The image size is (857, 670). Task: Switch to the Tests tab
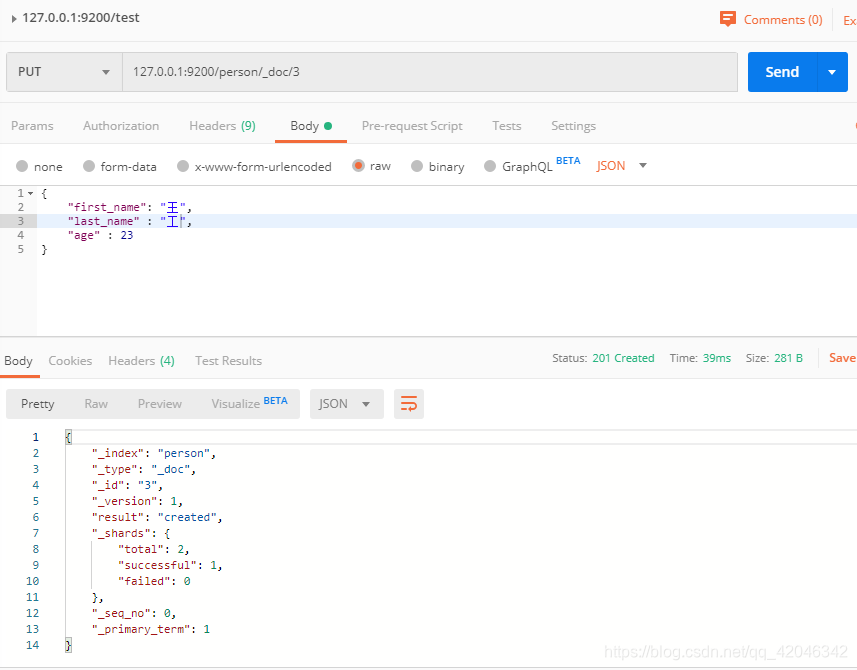tap(507, 126)
